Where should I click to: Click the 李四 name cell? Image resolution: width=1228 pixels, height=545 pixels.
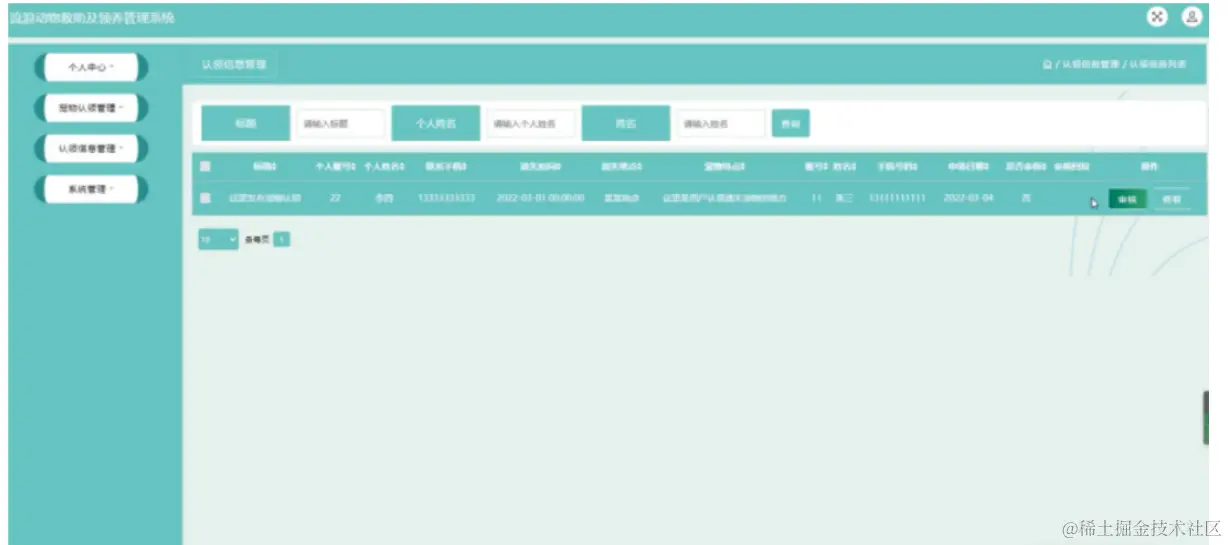click(384, 198)
